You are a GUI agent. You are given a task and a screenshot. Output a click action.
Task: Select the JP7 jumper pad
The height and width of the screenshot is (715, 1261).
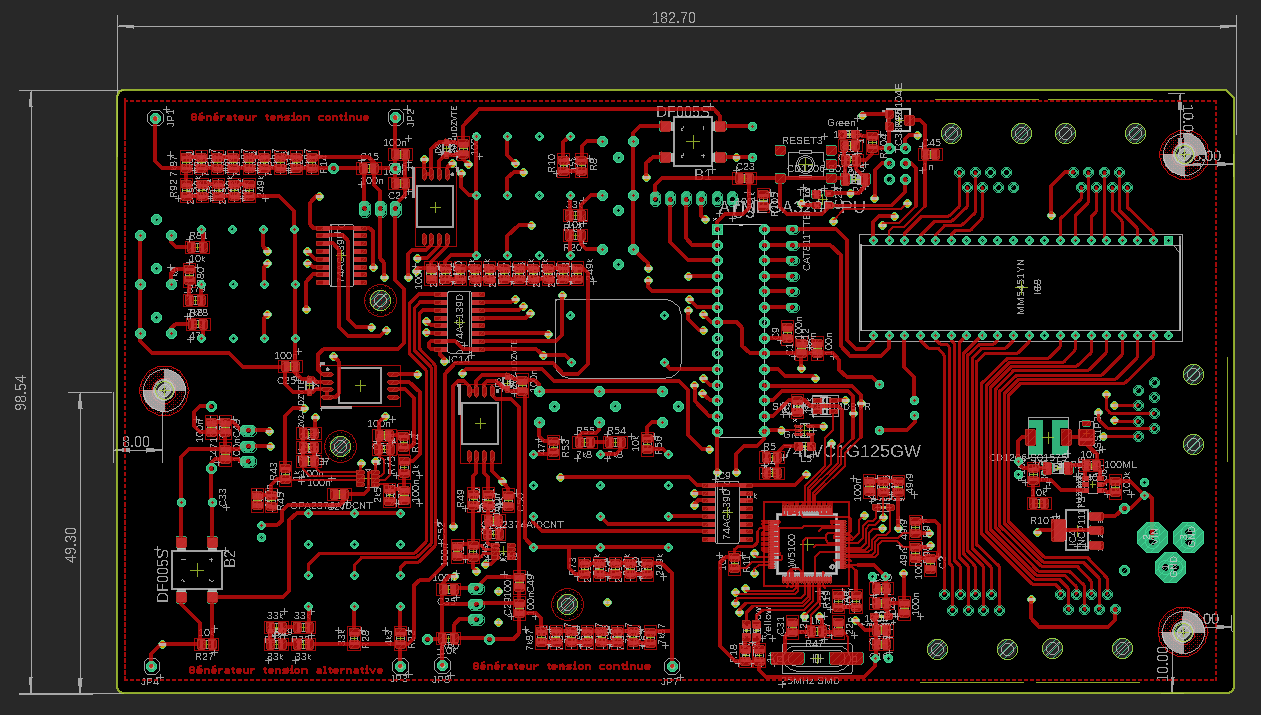pos(671,666)
